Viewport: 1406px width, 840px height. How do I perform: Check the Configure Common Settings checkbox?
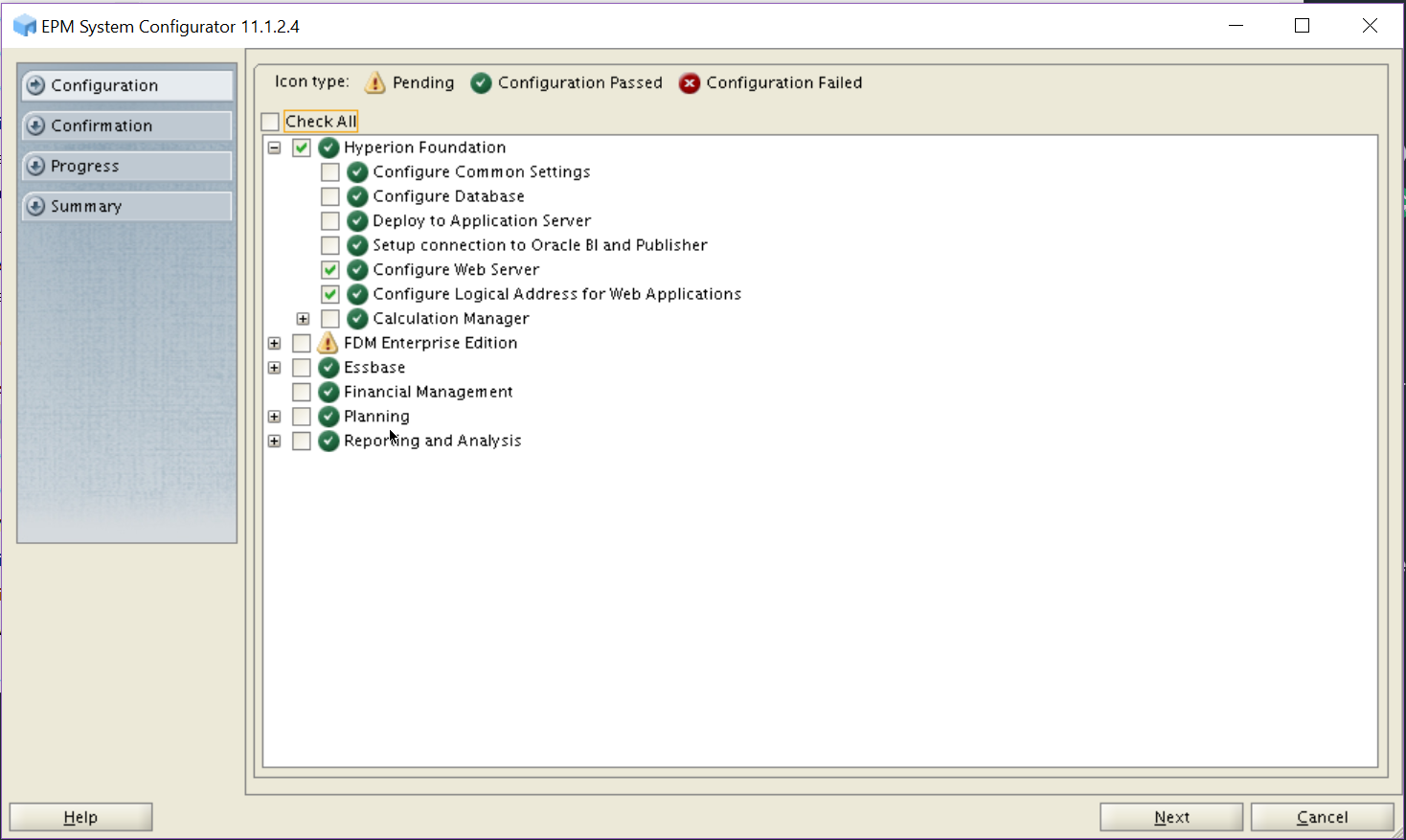[x=330, y=172]
